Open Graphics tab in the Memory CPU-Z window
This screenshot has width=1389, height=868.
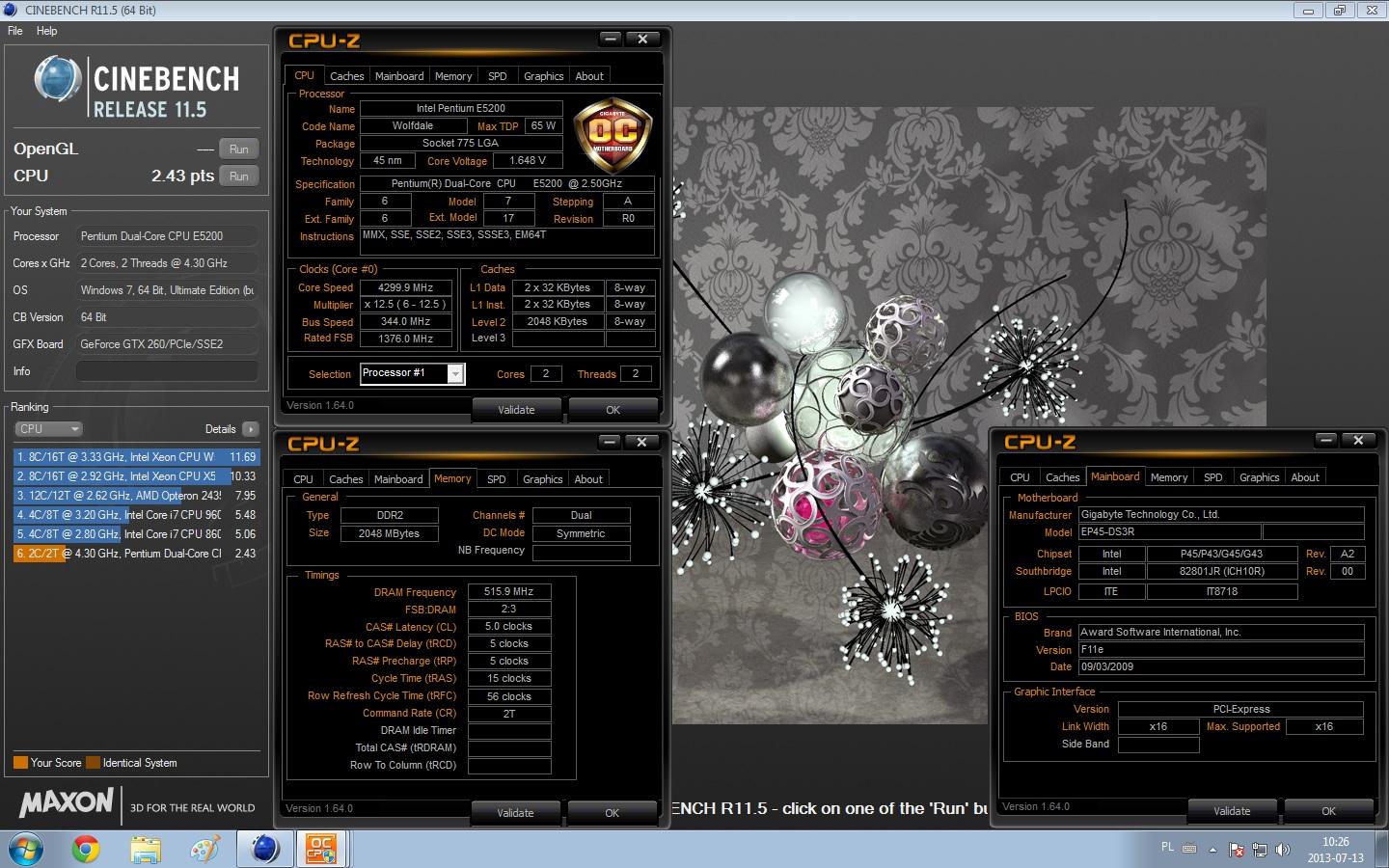[x=543, y=479]
